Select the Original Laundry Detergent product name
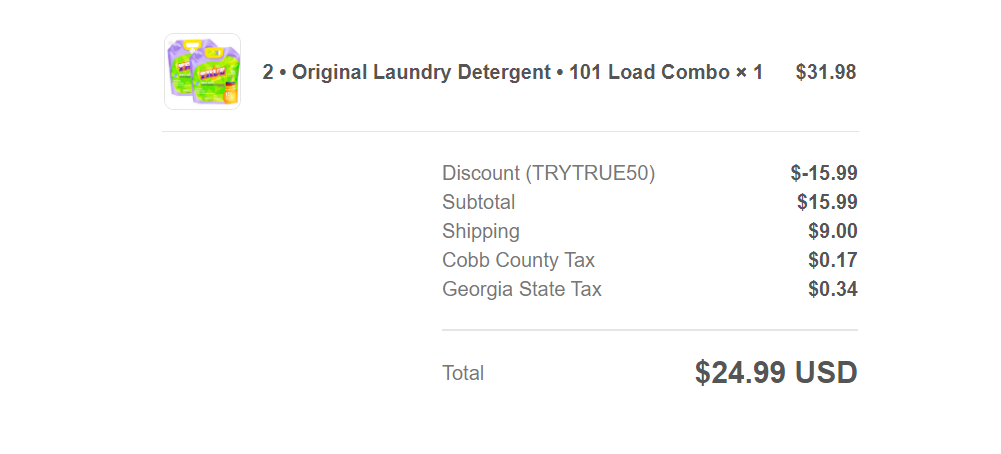Viewport: 1001px width, 454px height. [x=421, y=72]
